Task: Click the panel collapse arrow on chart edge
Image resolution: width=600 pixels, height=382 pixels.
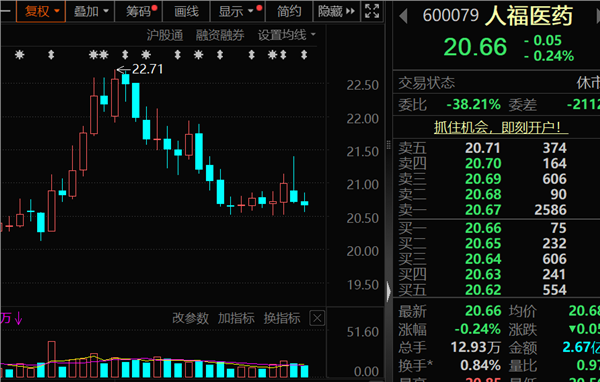Action: pyautogui.click(x=389, y=292)
